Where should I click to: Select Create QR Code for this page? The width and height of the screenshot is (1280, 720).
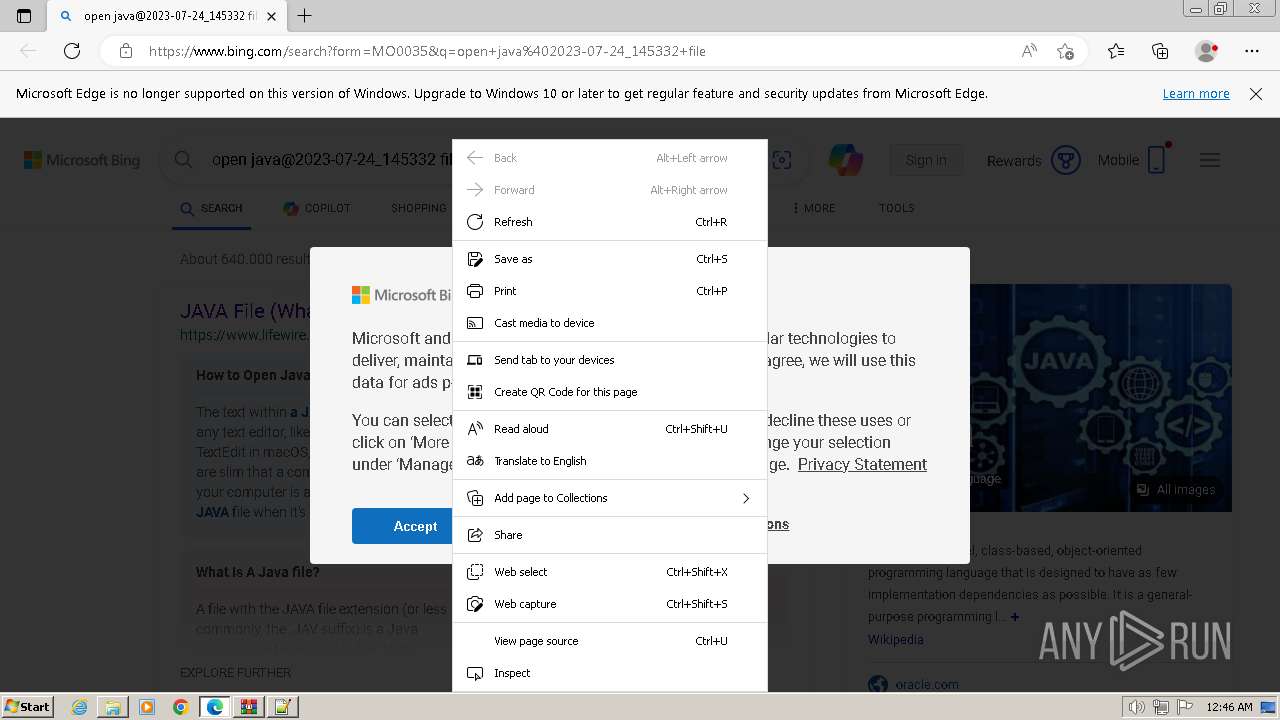(610, 392)
